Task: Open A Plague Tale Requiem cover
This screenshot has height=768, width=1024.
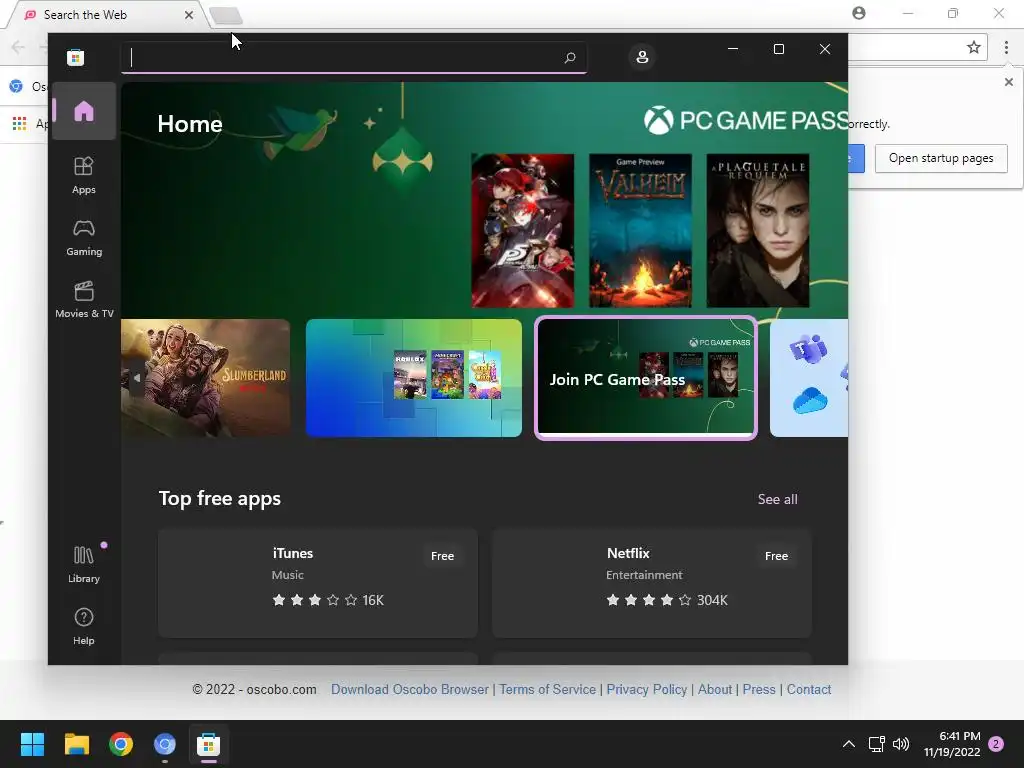Action: point(758,231)
